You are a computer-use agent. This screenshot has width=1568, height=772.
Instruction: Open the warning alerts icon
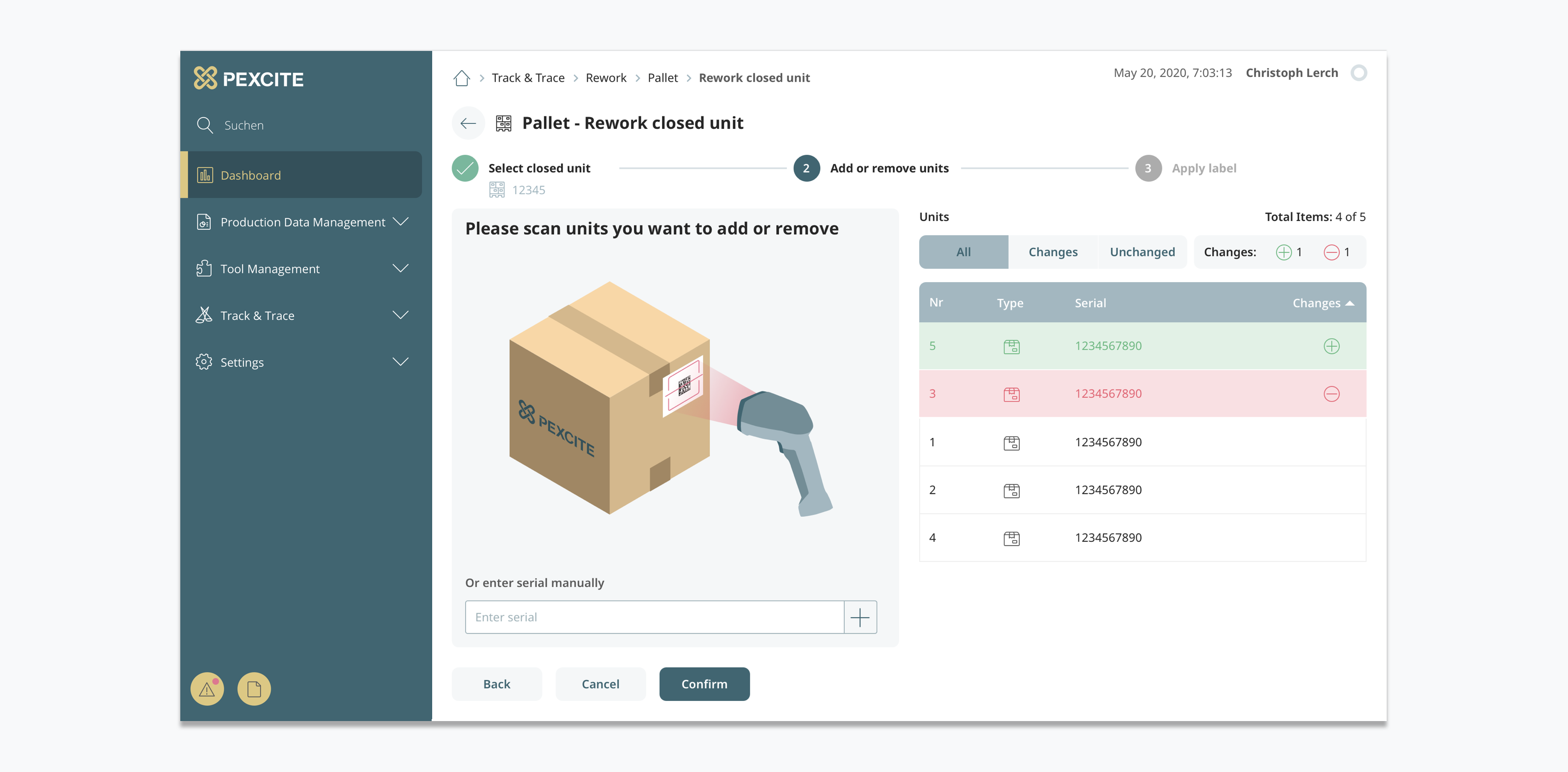(207, 689)
